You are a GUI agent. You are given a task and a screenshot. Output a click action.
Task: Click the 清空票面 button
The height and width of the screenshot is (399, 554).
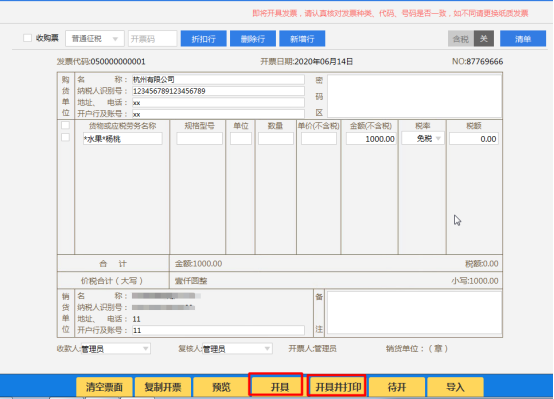(x=104, y=387)
